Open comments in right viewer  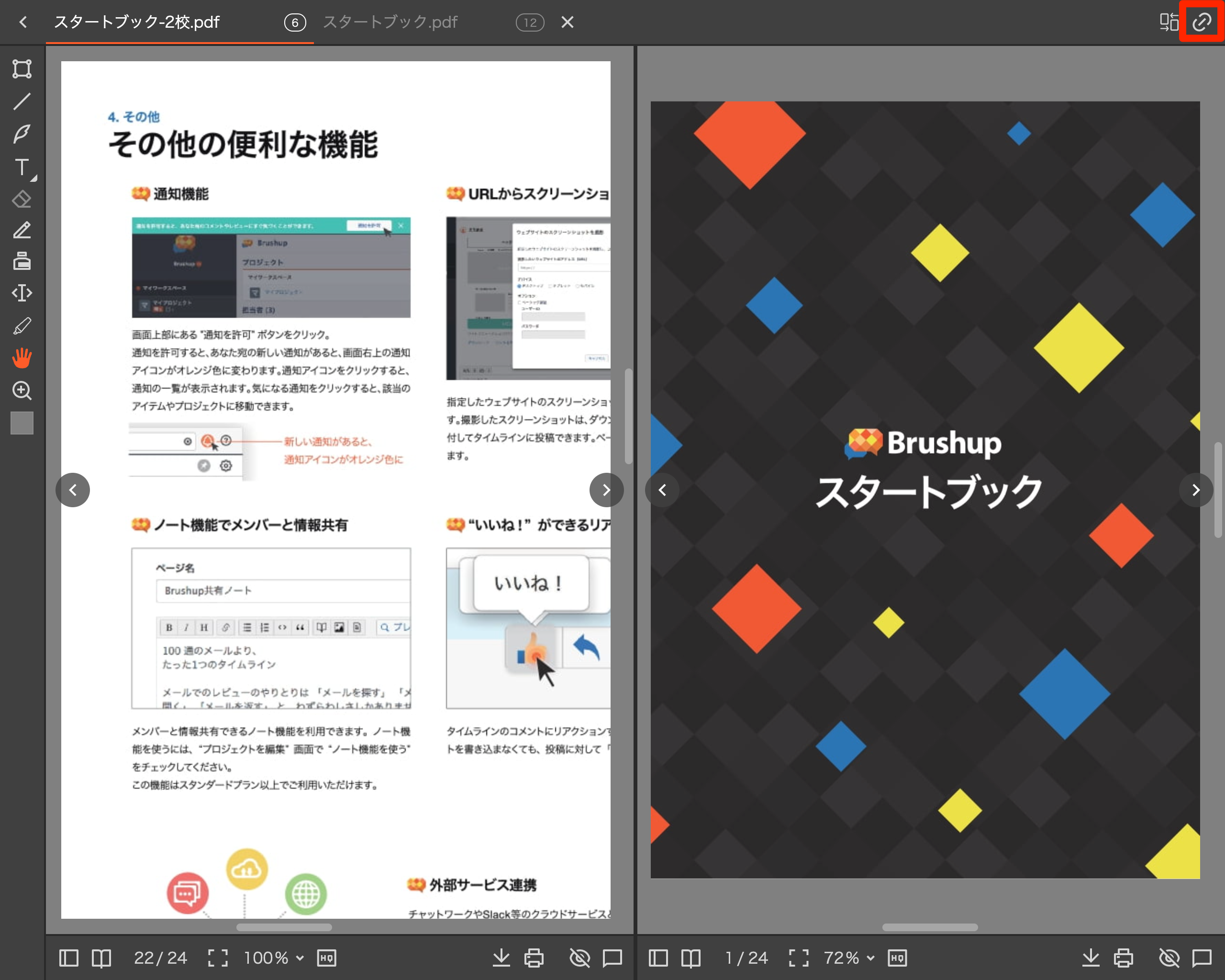(1201, 958)
